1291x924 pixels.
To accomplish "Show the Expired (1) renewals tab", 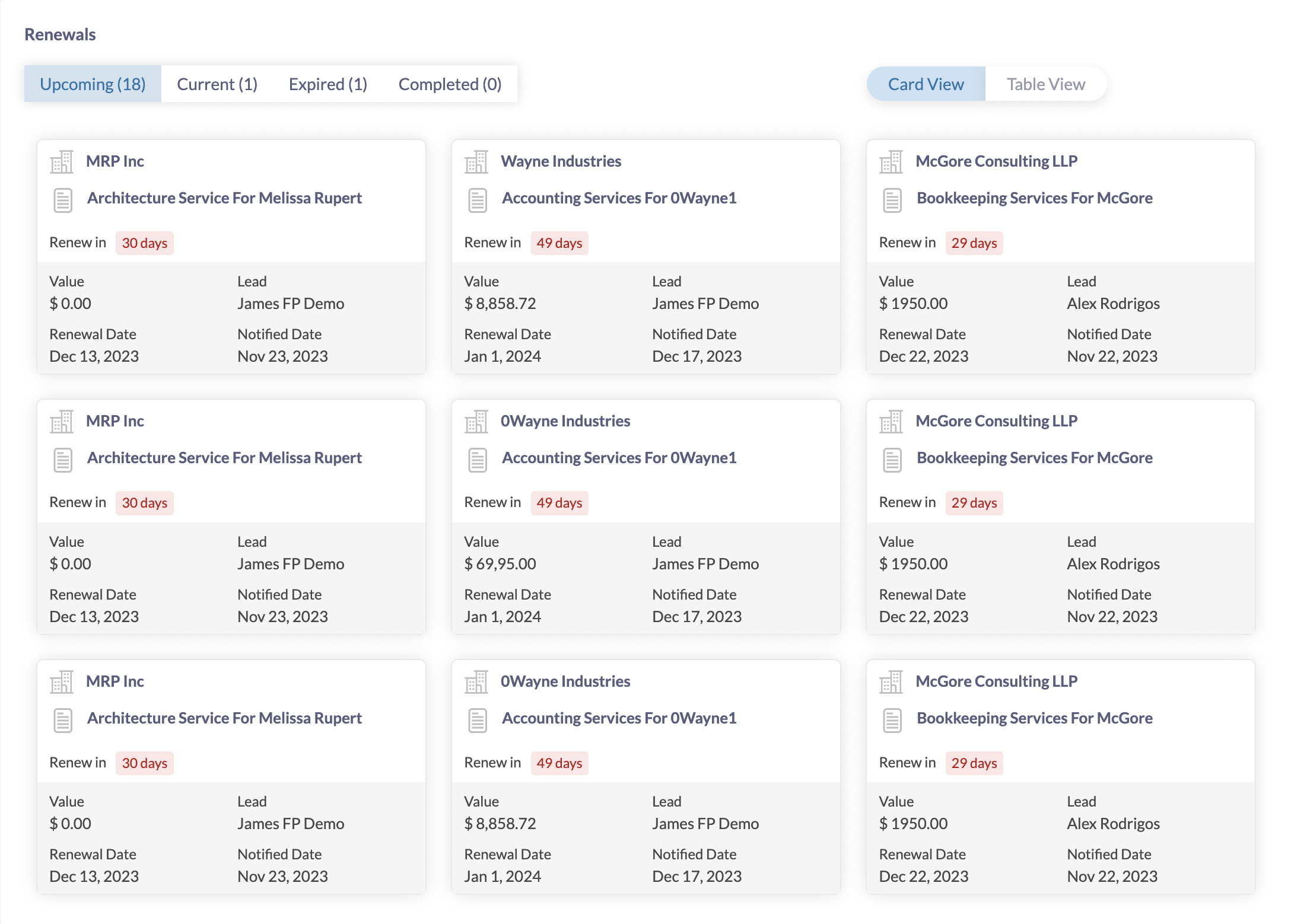I will (x=327, y=84).
